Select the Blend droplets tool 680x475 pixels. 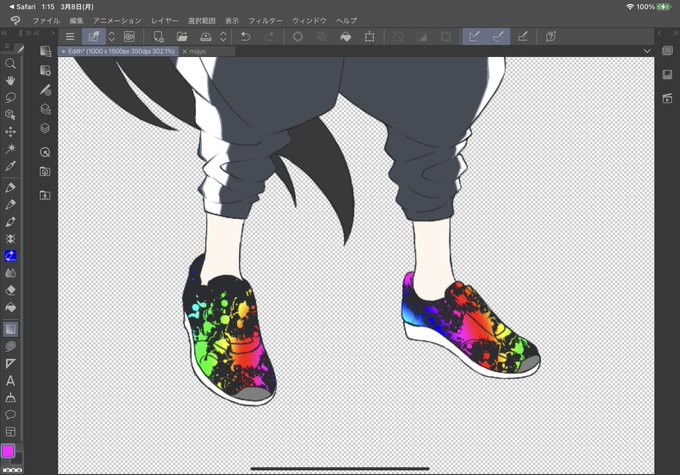click(x=10, y=273)
